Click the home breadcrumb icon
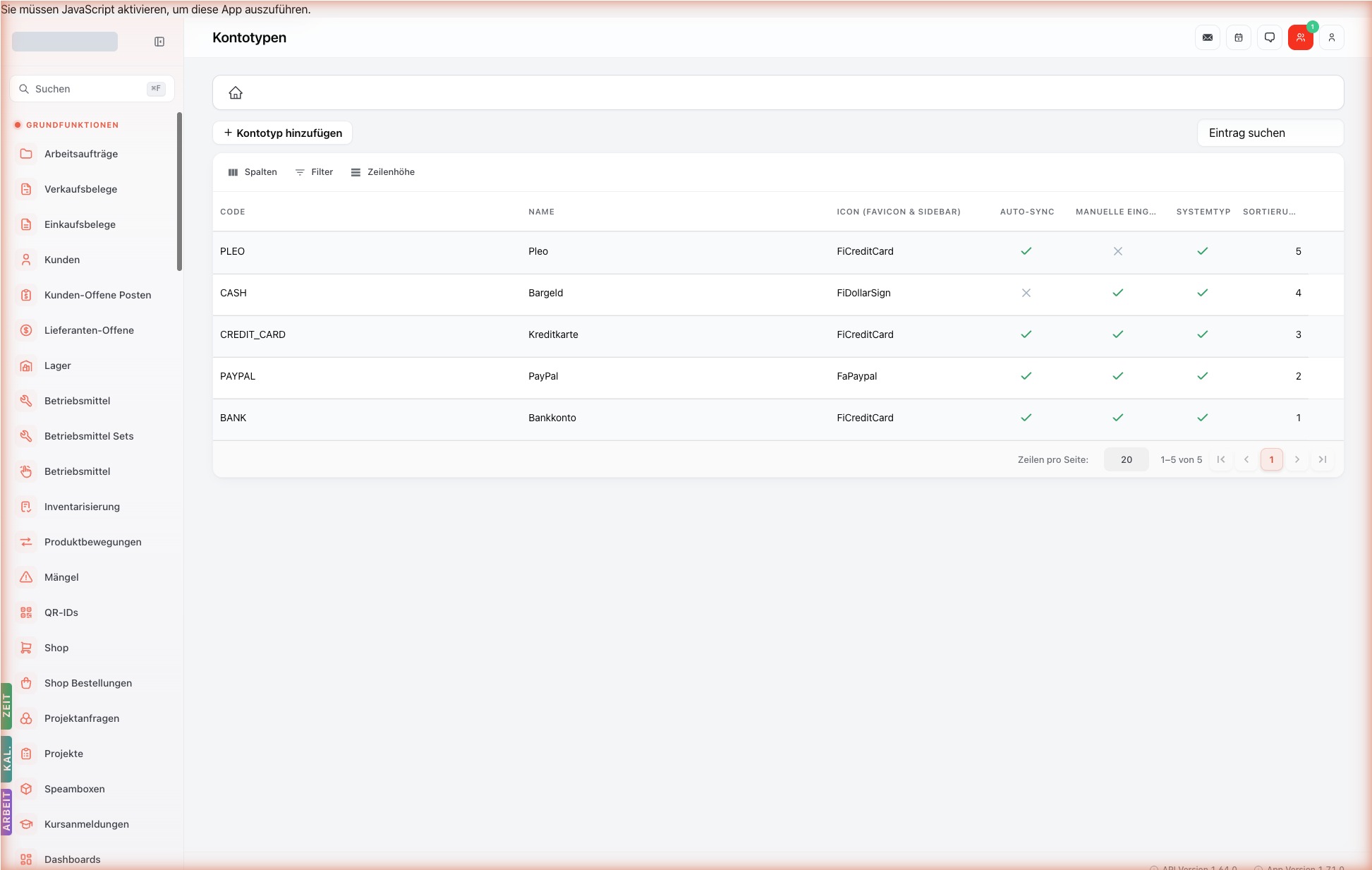 236,92
